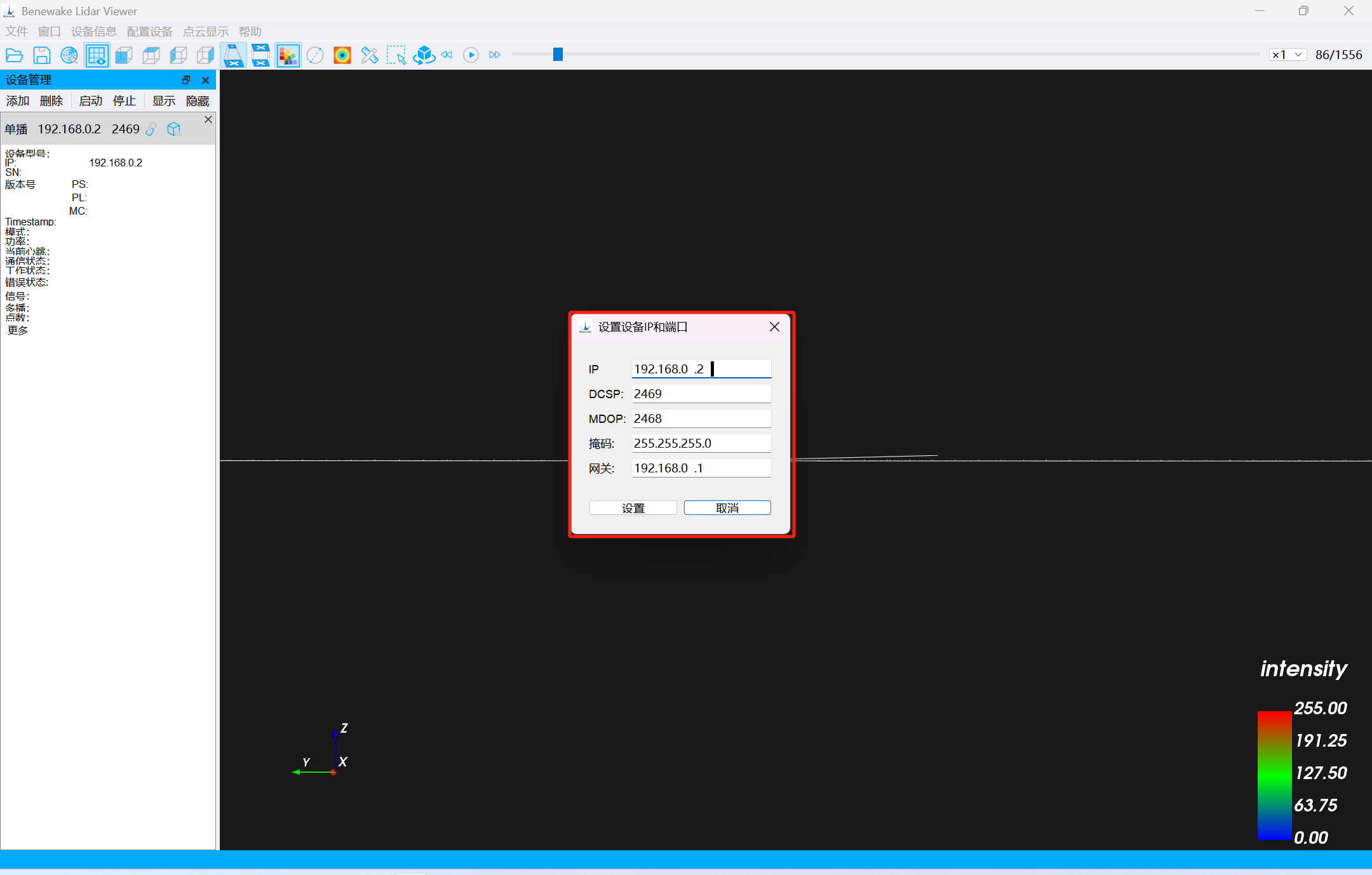Click the blue playback slider handle
Screen dimensions: 1372x875
558,55
